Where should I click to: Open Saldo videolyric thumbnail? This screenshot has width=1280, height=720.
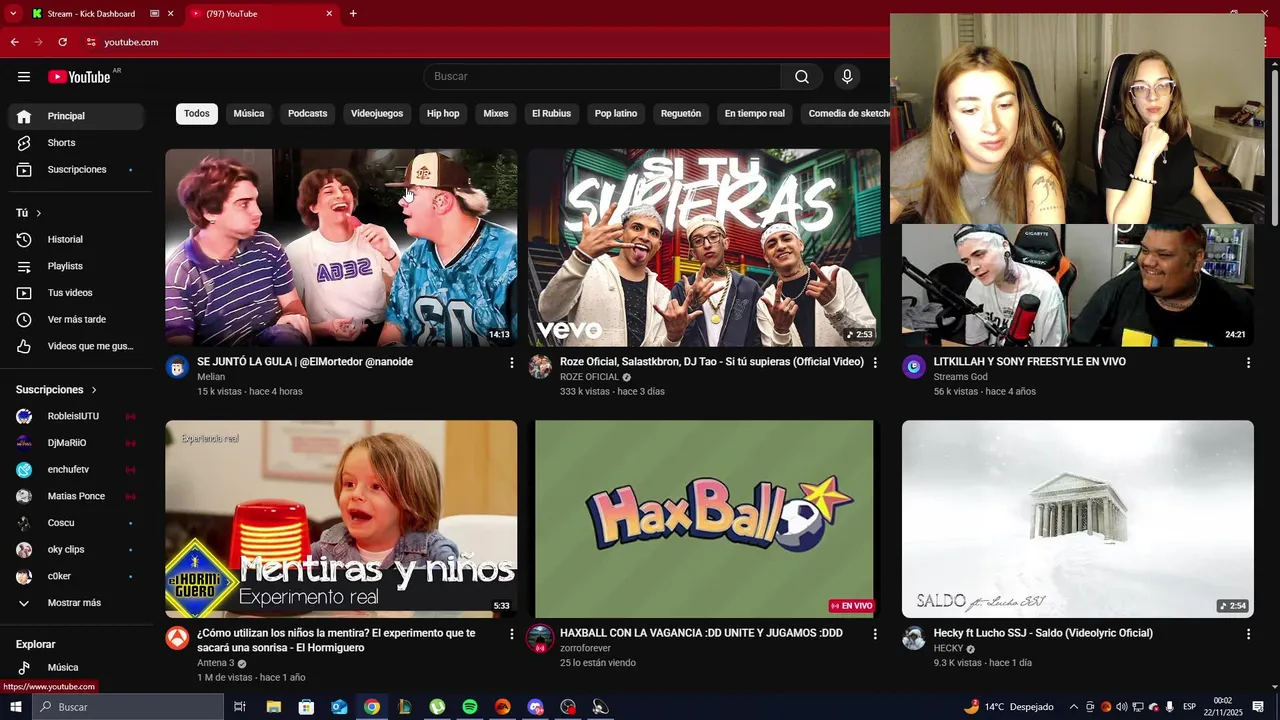tap(1078, 519)
